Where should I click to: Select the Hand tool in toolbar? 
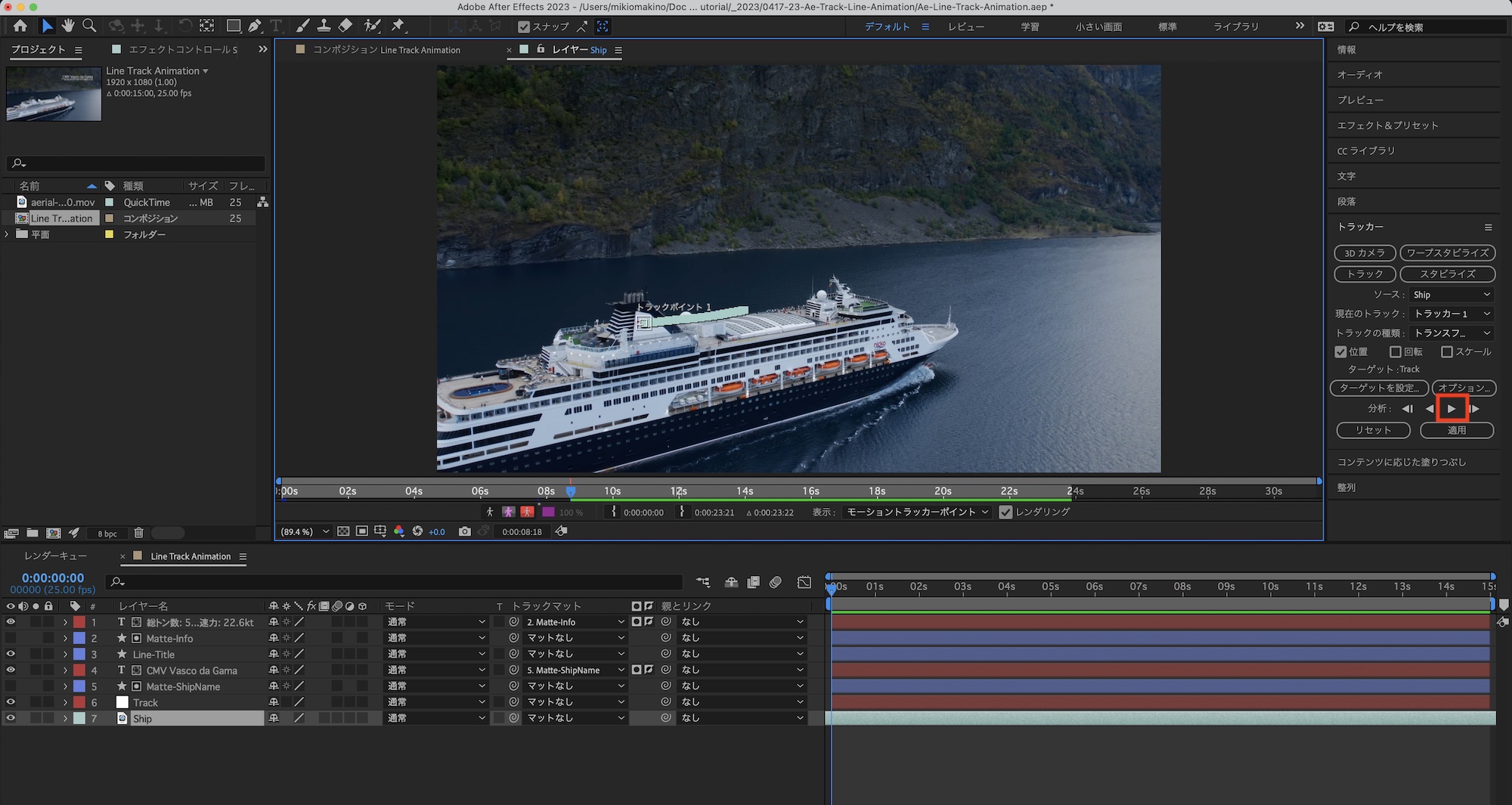[68, 26]
